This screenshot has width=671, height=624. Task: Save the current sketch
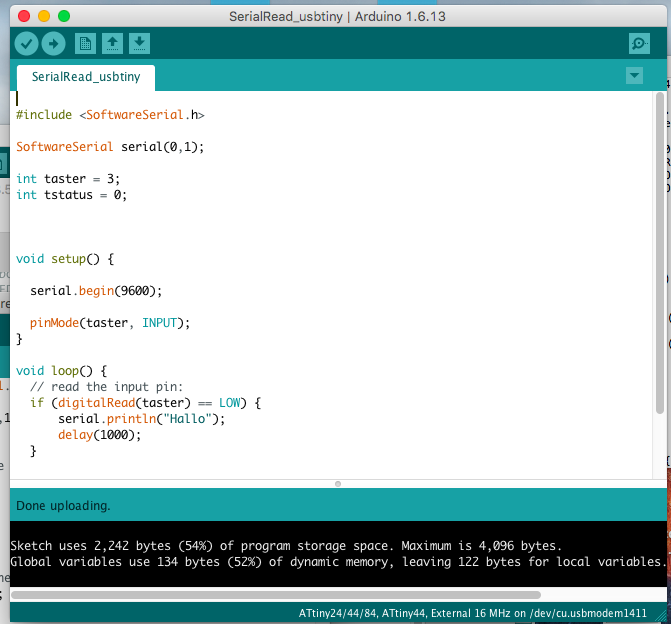[140, 44]
